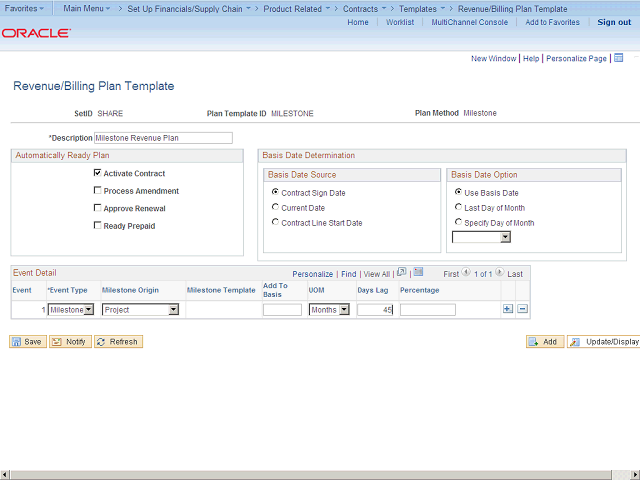The height and width of the screenshot is (480, 640).
Task: Show previous row arrow in Event Detail
Action: [466, 272]
